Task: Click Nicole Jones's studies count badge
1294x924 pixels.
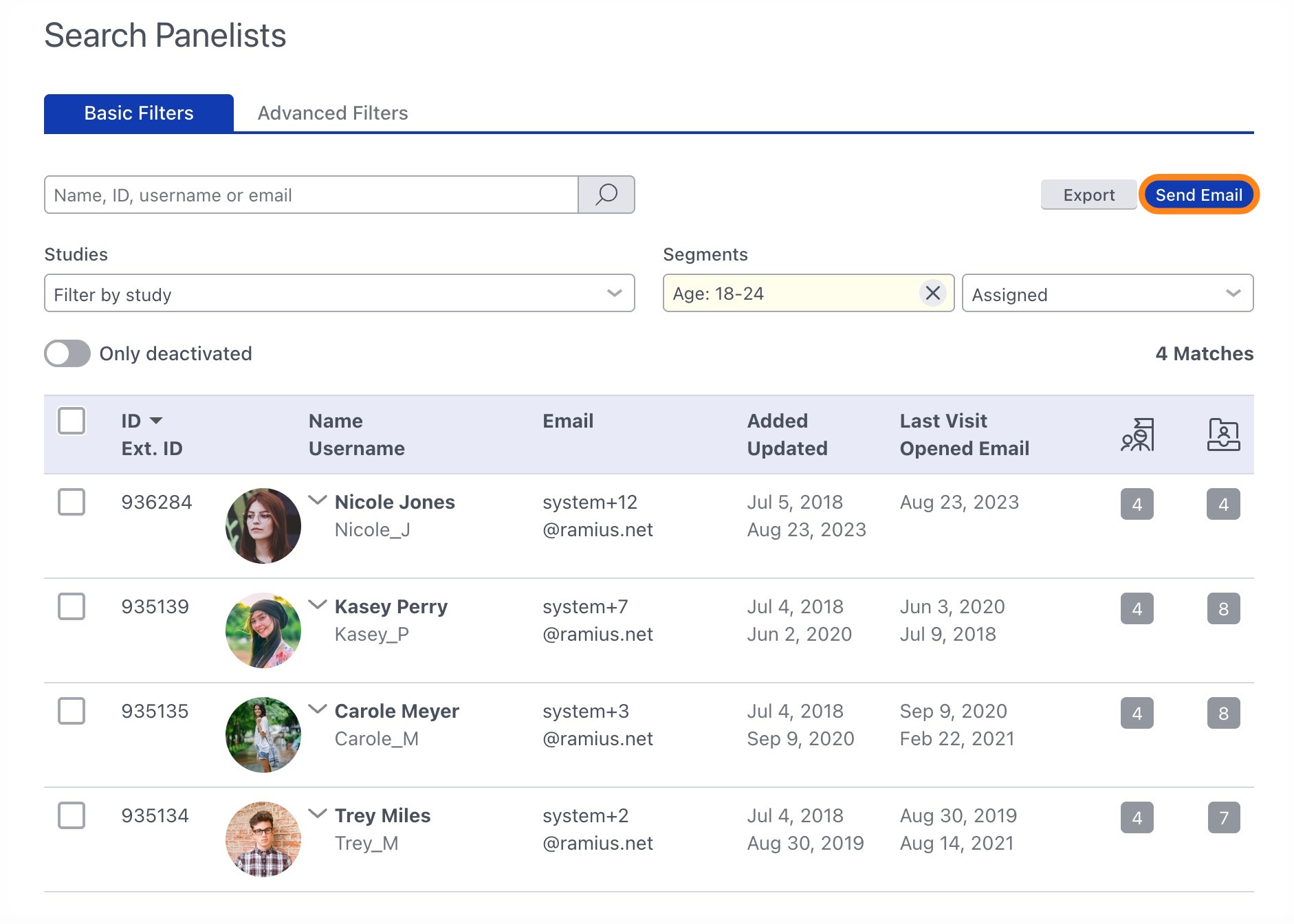Action: pos(1137,504)
